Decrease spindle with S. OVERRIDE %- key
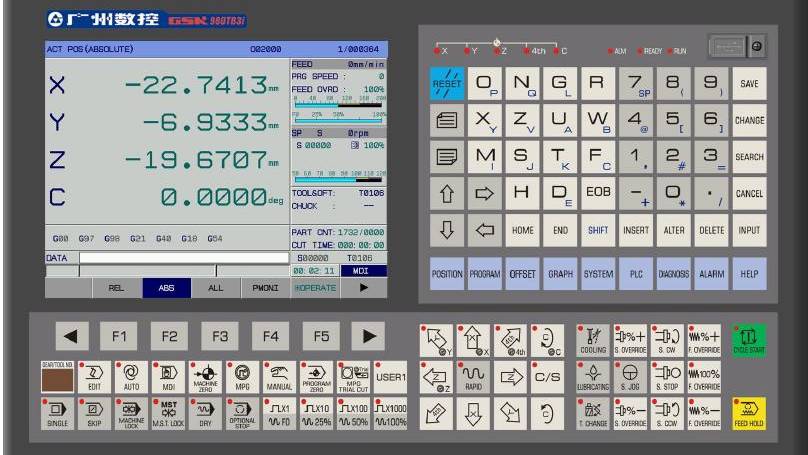808x455 pixels. click(630, 413)
